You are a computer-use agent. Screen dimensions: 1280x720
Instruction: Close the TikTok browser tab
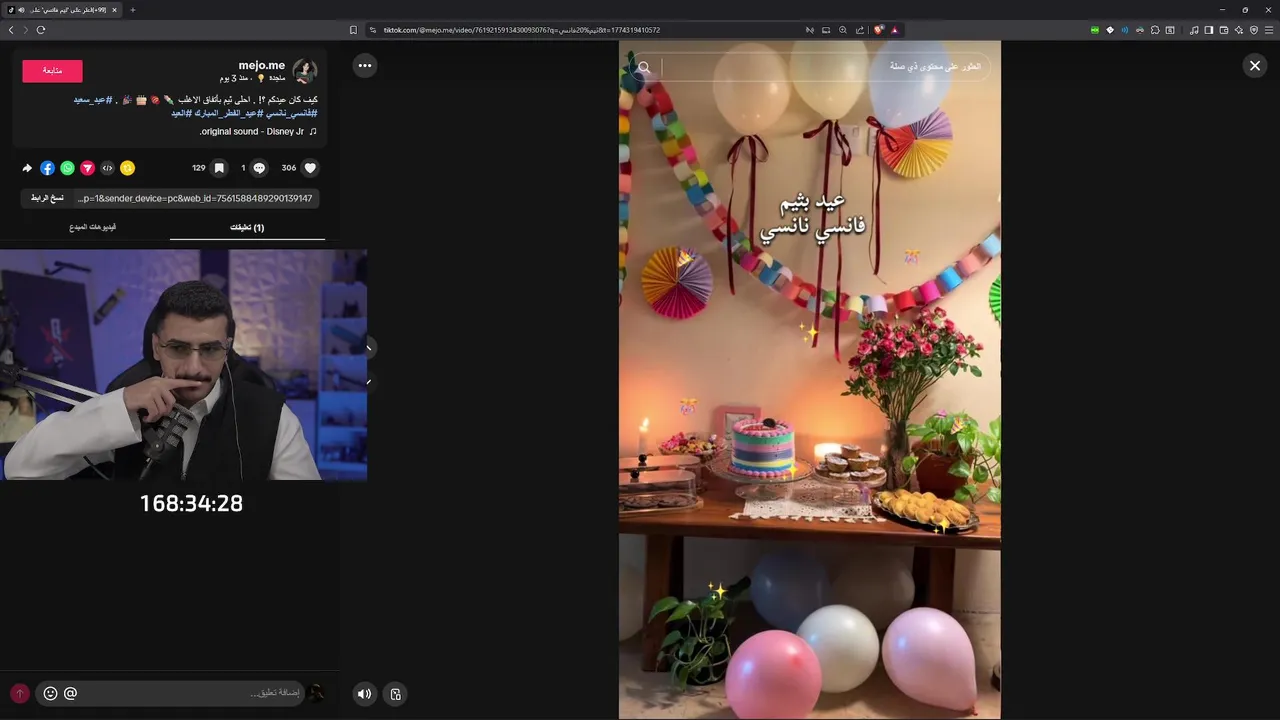(114, 10)
